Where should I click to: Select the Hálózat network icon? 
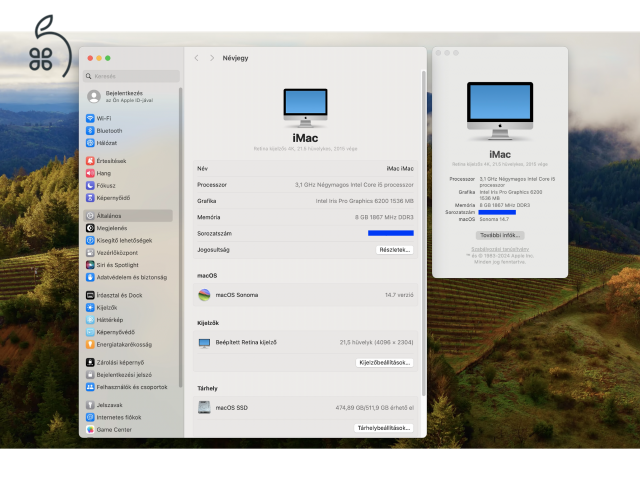click(x=90, y=143)
